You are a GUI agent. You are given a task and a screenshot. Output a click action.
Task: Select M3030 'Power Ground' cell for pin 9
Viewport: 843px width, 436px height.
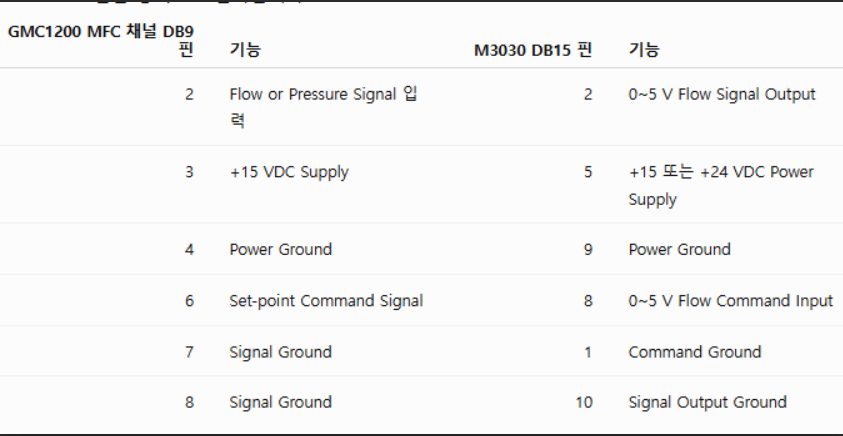[680, 249]
